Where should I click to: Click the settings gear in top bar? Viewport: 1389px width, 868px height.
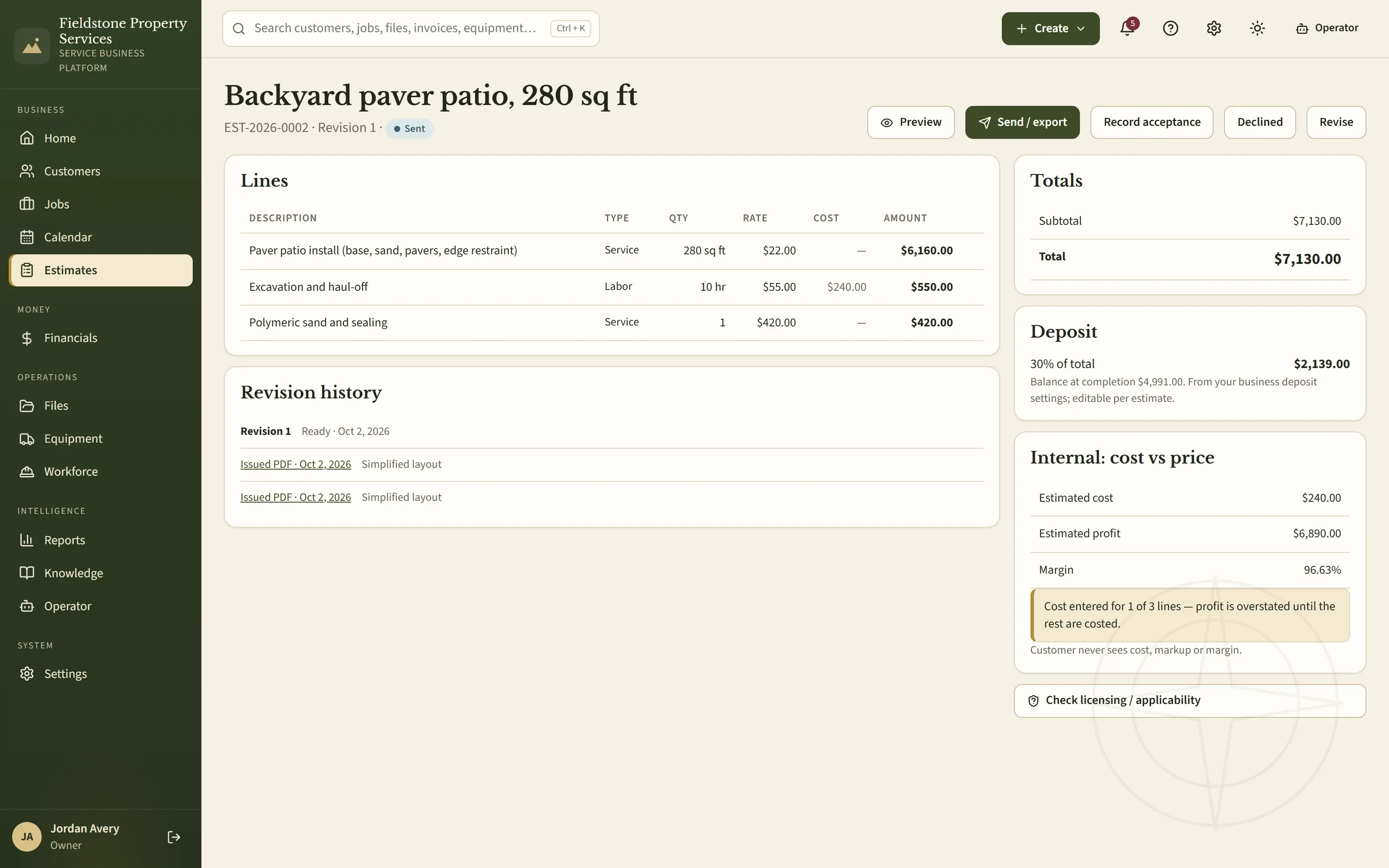tap(1214, 28)
